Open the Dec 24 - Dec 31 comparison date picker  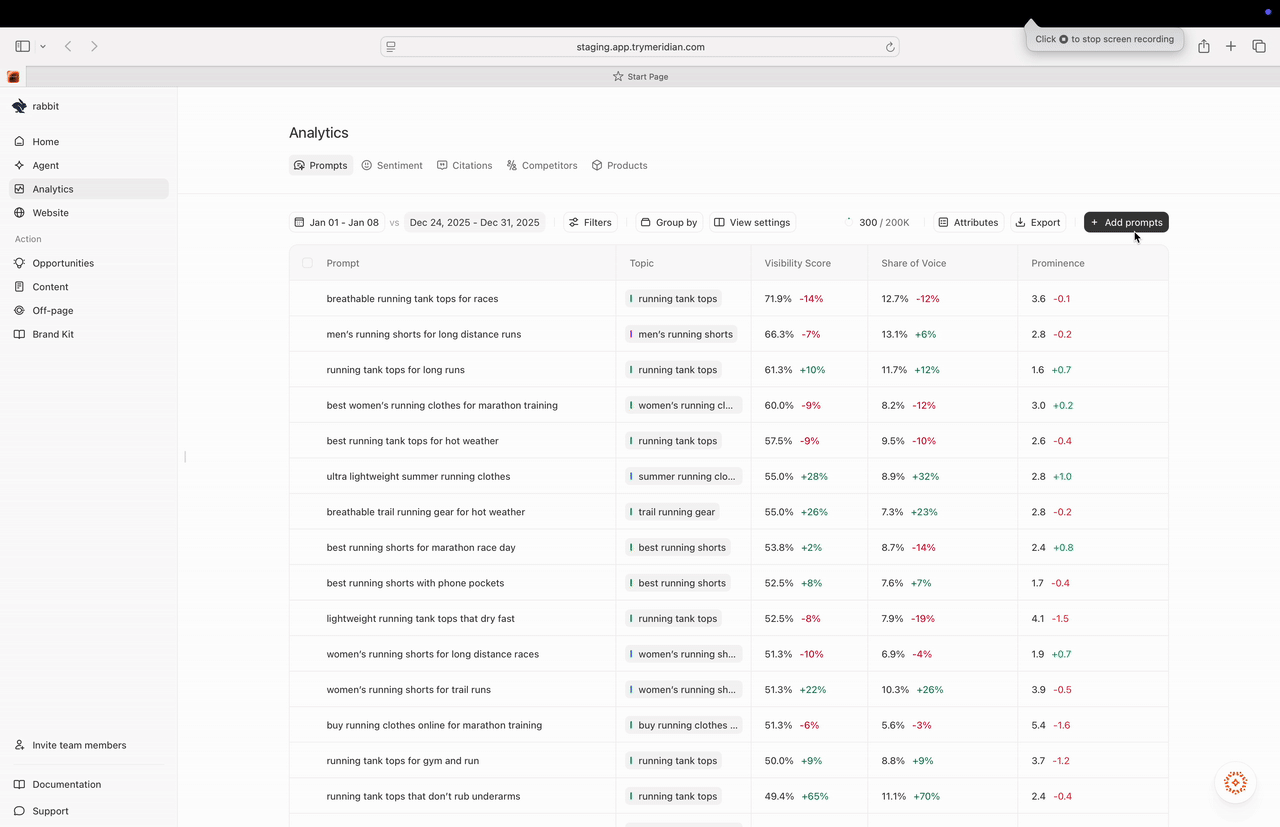(474, 222)
